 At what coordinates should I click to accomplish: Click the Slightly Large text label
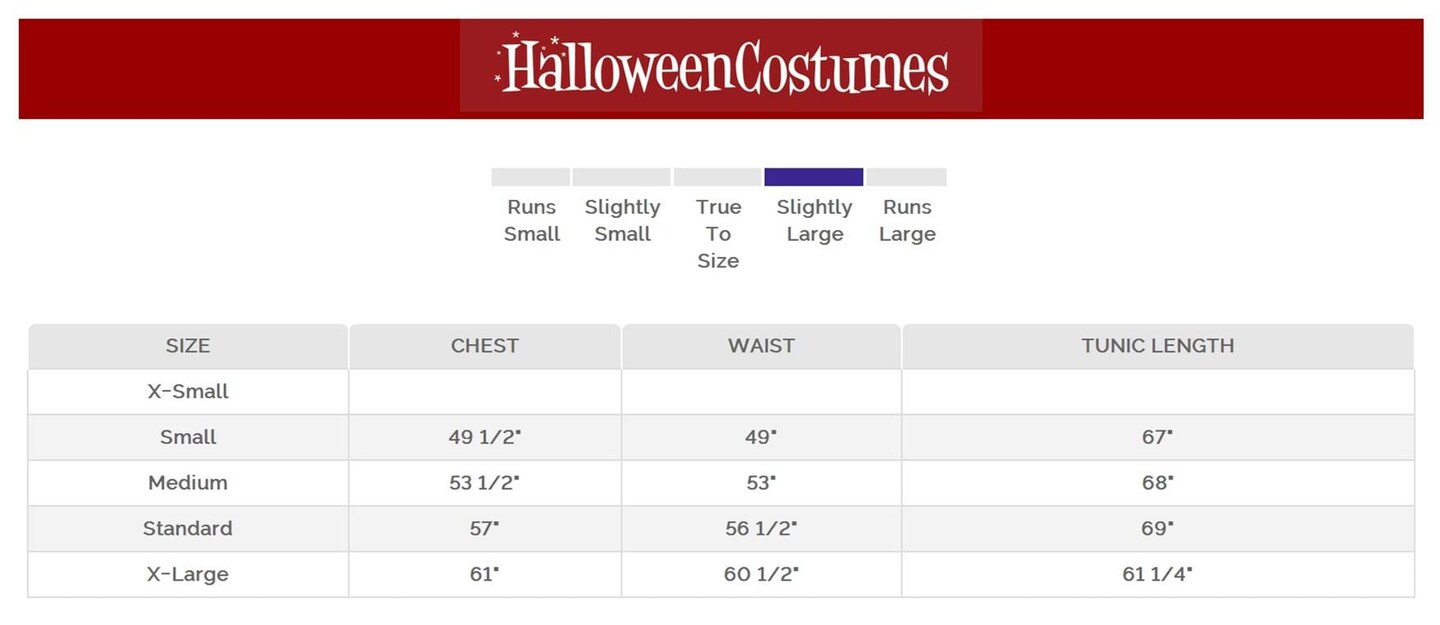pos(814,220)
